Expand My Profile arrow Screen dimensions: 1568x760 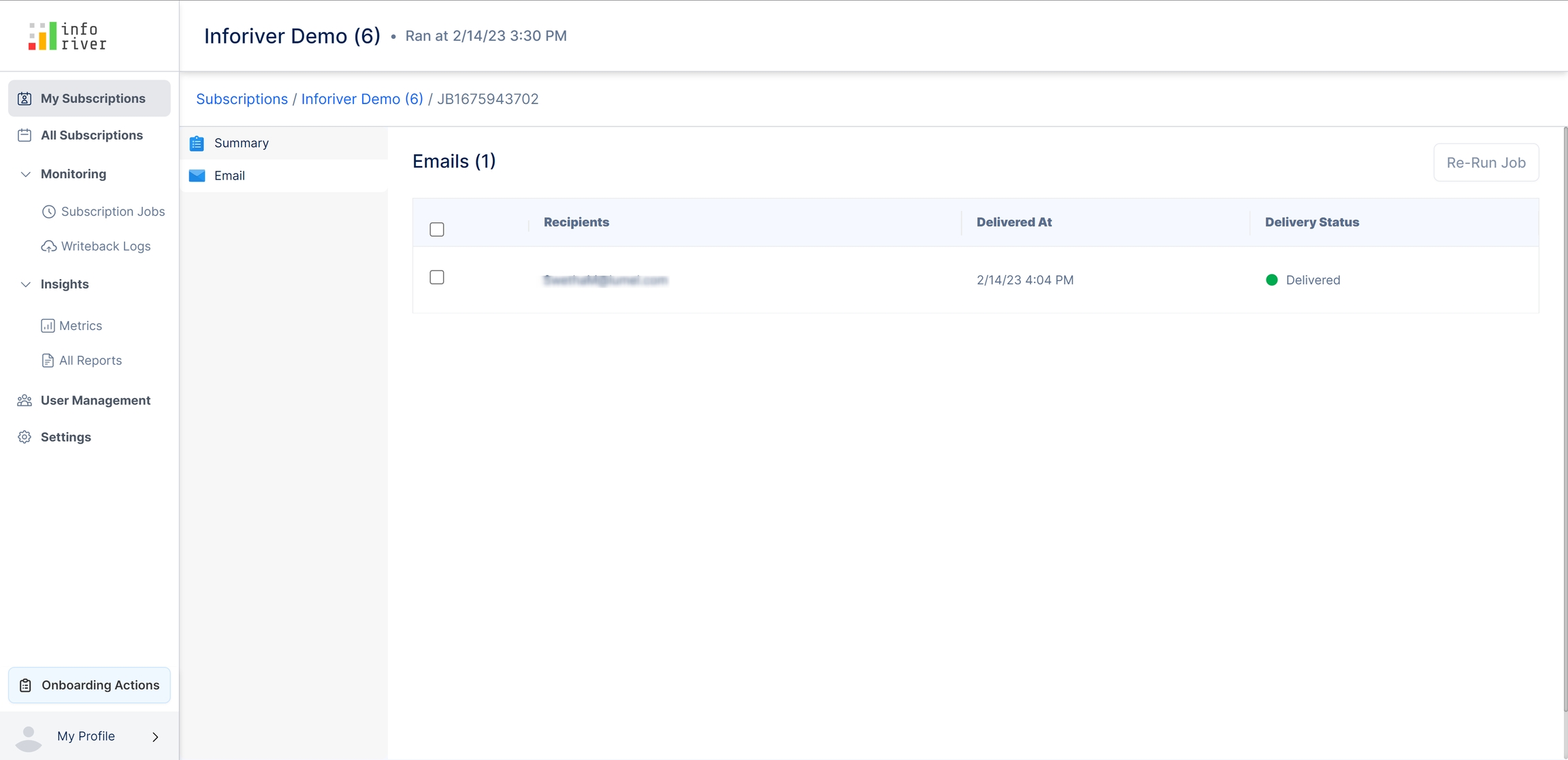tap(155, 737)
